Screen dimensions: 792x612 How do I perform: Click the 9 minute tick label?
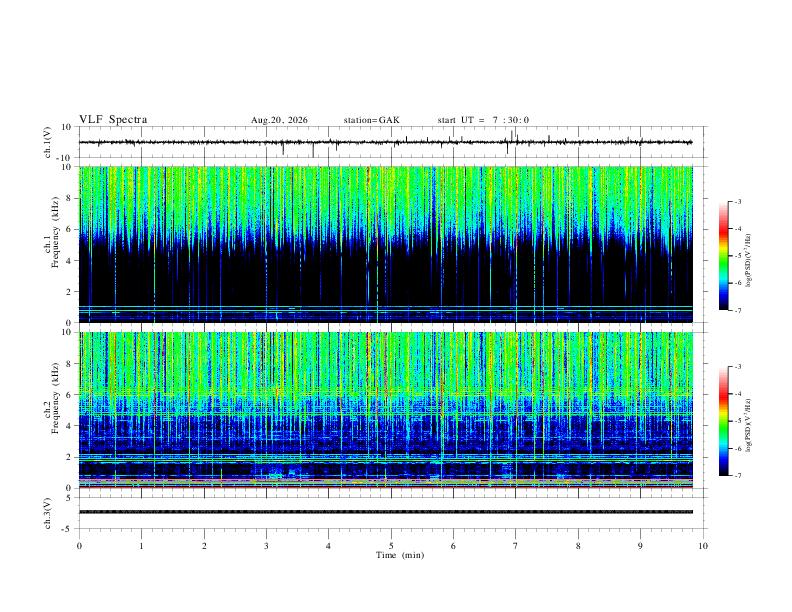click(x=640, y=546)
